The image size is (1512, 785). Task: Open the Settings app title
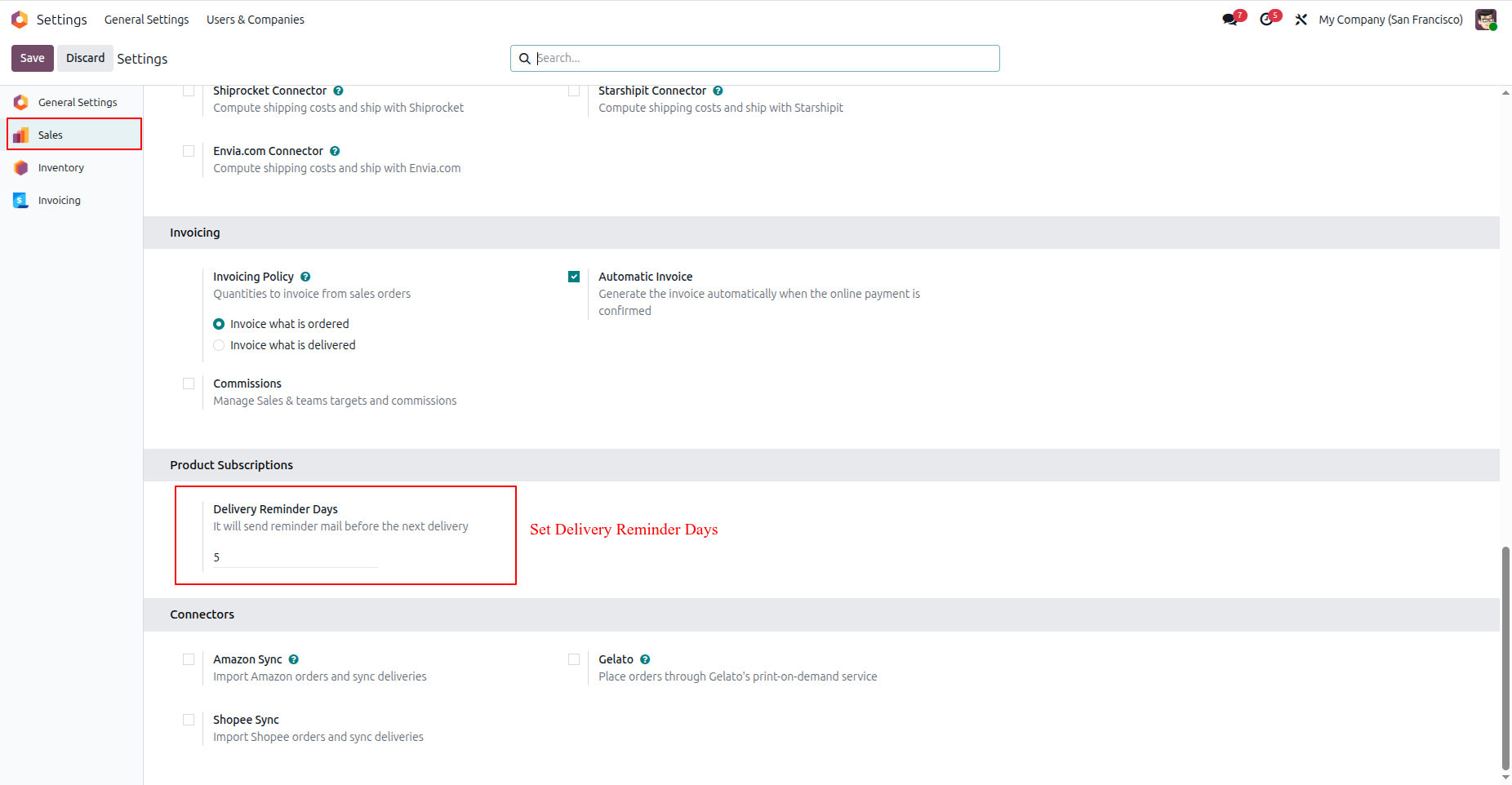pyautogui.click(x=62, y=20)
